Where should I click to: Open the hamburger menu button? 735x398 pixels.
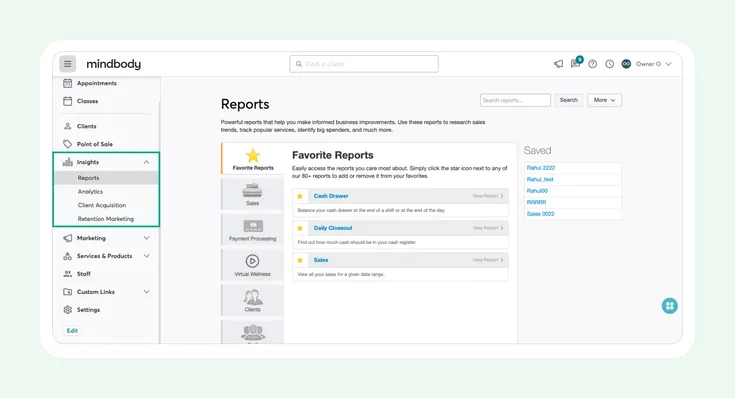pyautogui.click(x=68, y=64)
